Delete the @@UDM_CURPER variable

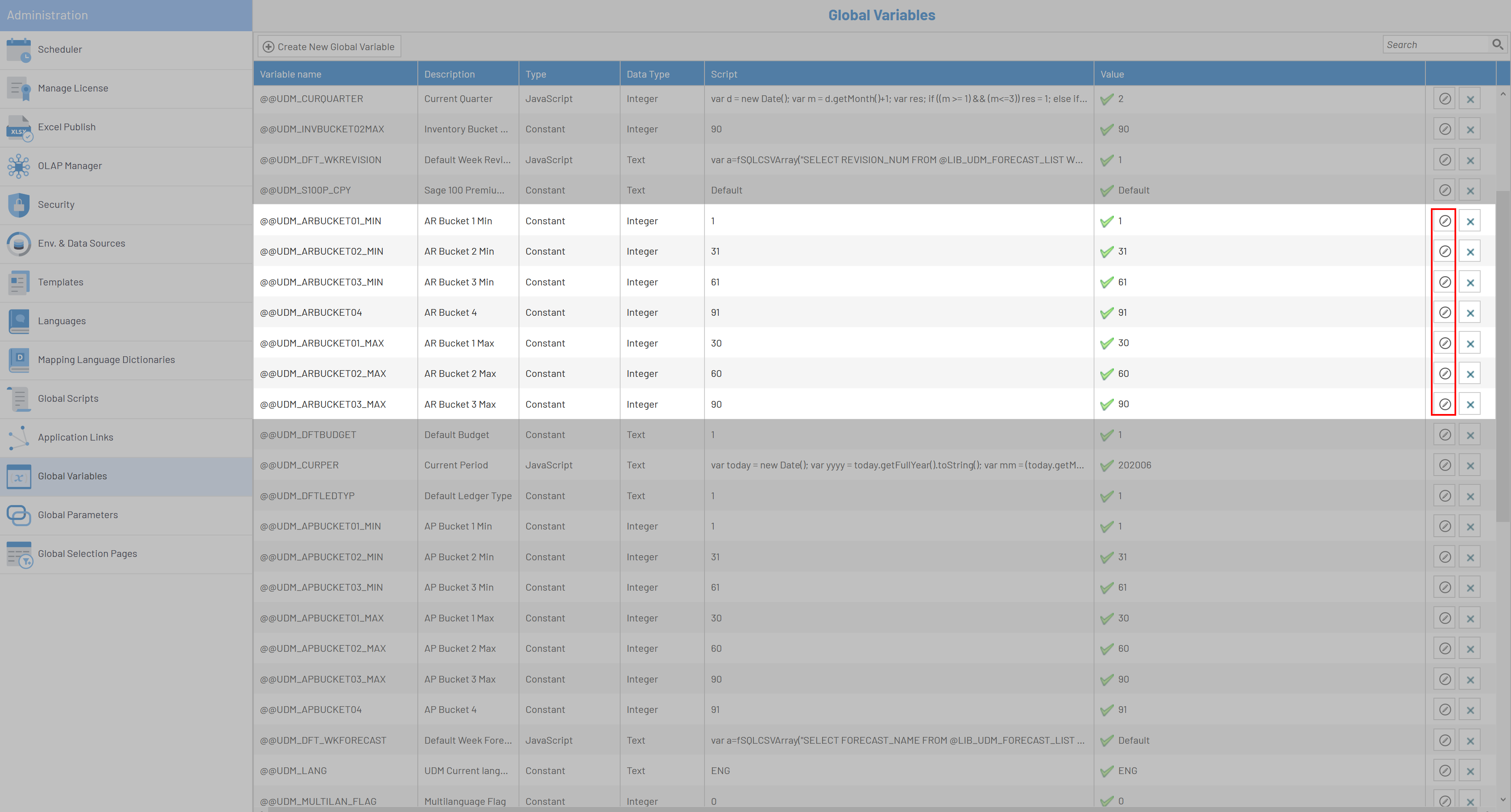coord(1470,465)
